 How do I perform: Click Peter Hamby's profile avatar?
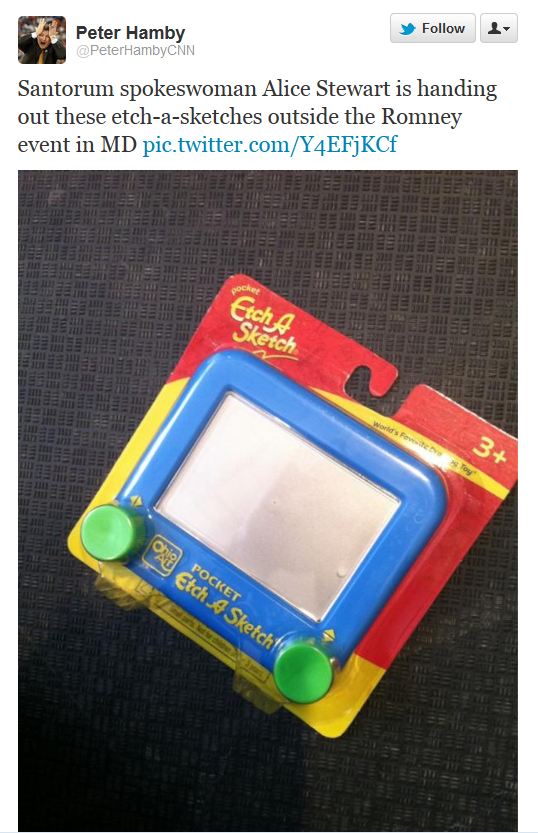click(x=42, y=40)
